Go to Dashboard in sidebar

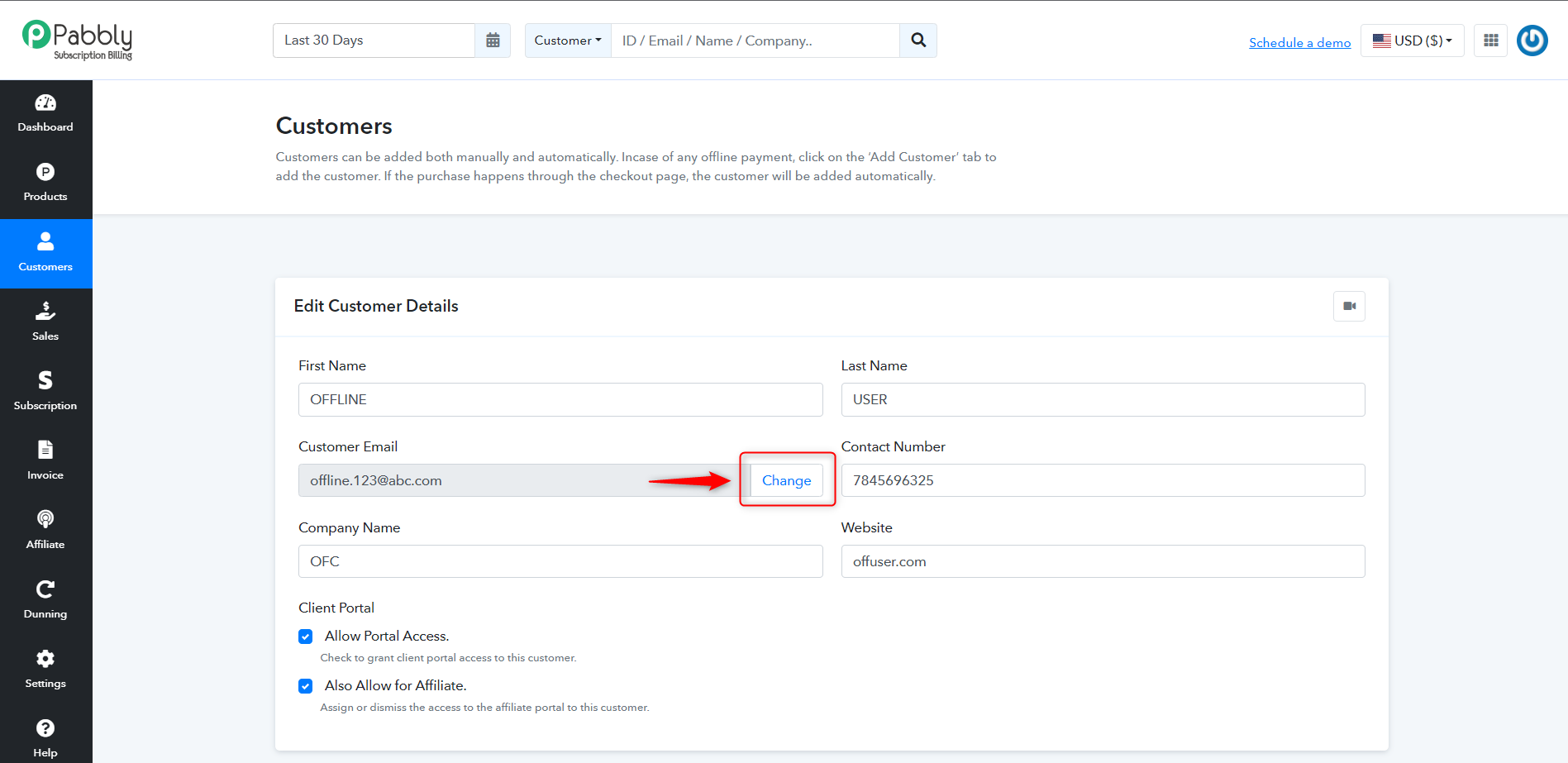pyautogui.click(x=45, y=114)
